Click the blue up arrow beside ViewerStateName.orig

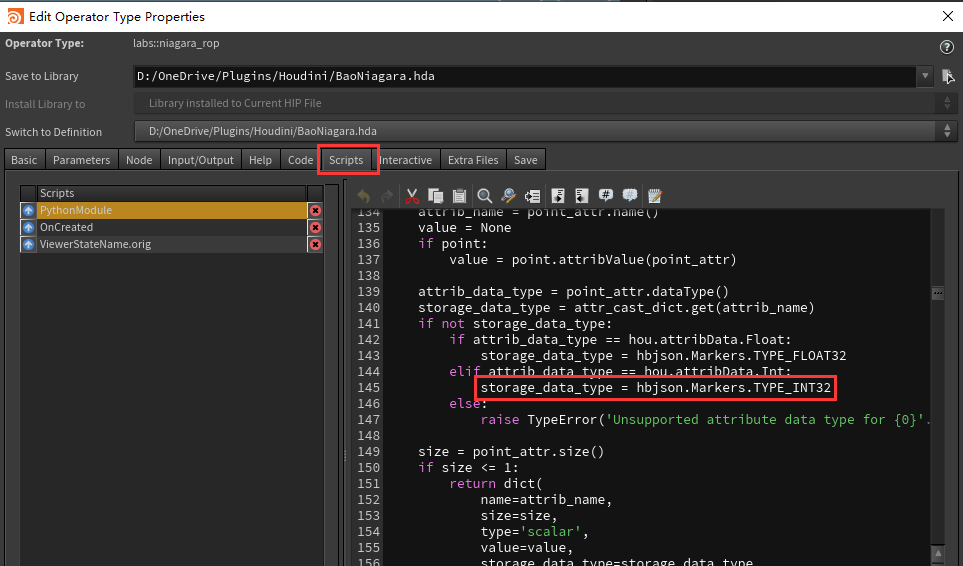pos(28,244)
